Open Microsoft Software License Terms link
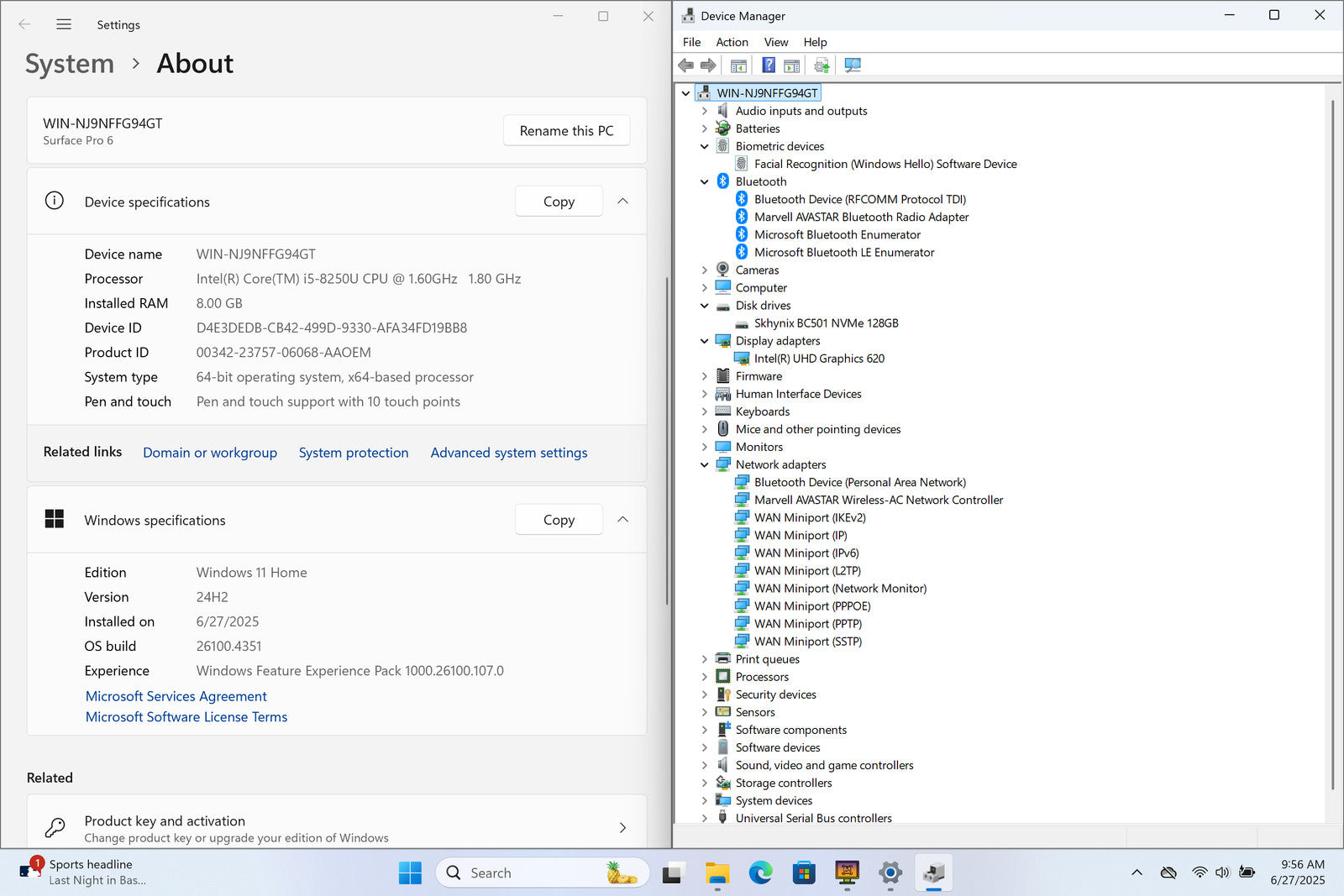Viewport: 1344px width, 896px height. click(186, 717)
